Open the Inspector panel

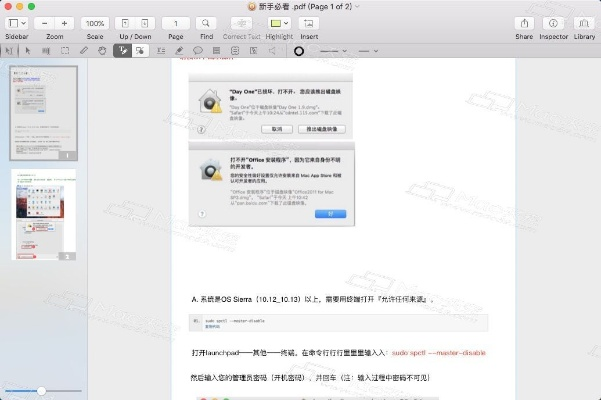pos(553,23)
